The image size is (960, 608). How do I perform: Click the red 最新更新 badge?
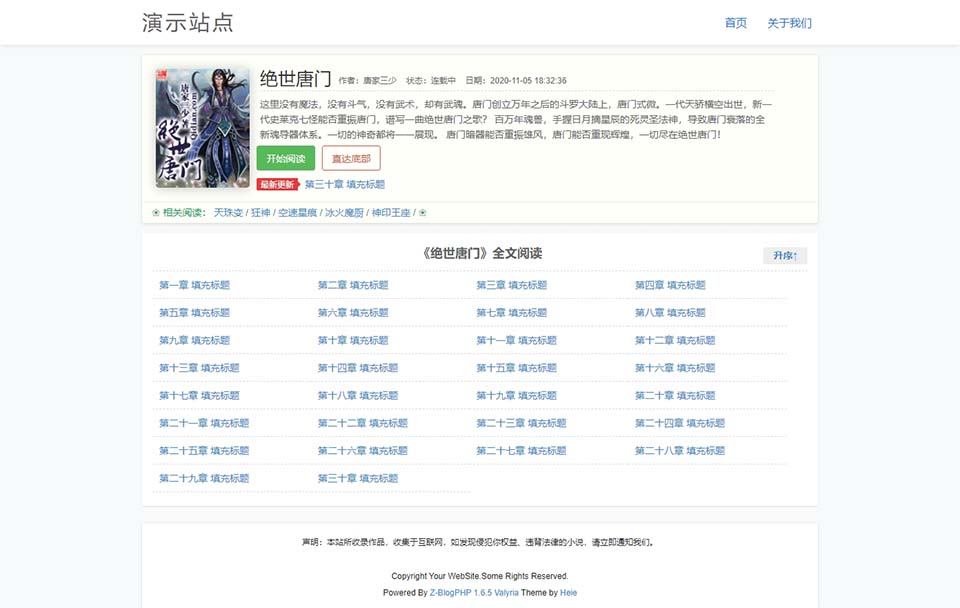click(277, 185)
